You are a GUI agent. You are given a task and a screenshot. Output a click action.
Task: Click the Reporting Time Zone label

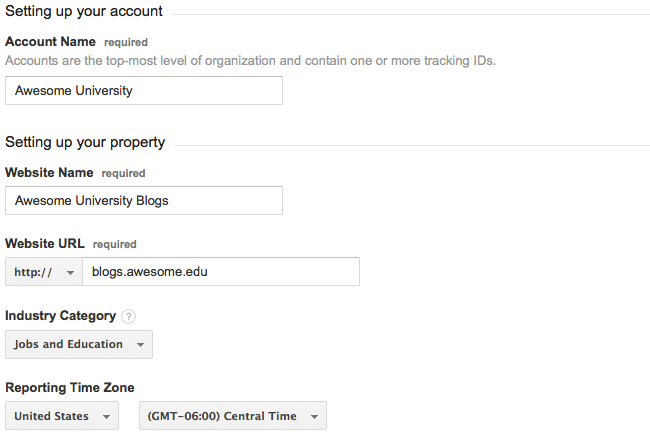70,388
